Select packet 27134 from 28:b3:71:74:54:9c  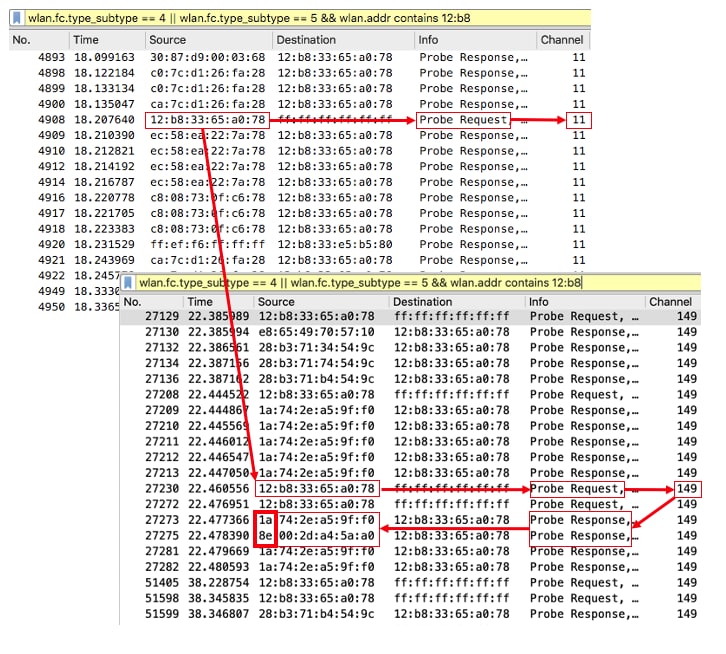(410, 364)
